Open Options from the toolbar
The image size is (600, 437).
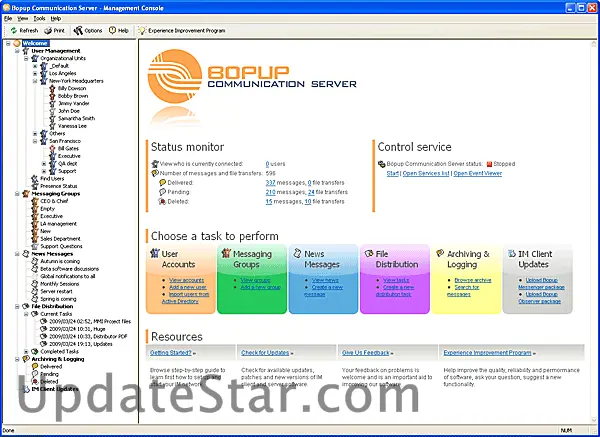(x=88, y=30)
